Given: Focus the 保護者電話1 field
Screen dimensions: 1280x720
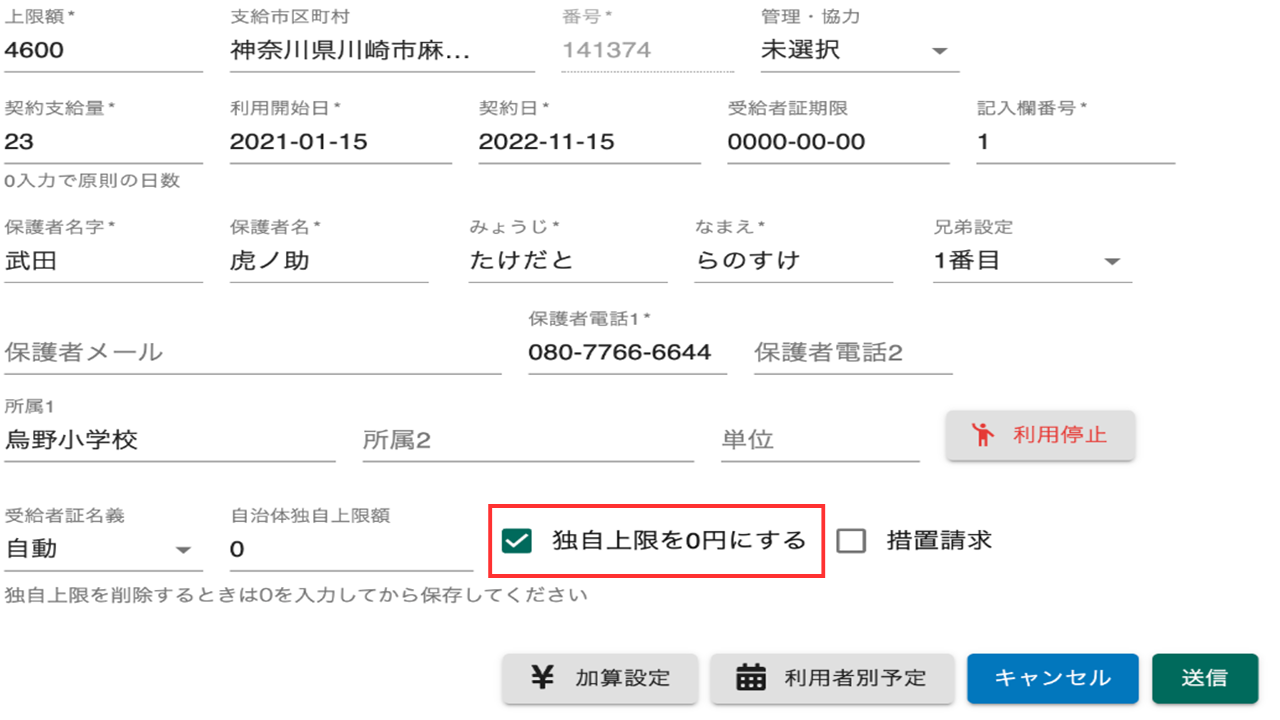Looking at the screenshot, I should (626, 352).
